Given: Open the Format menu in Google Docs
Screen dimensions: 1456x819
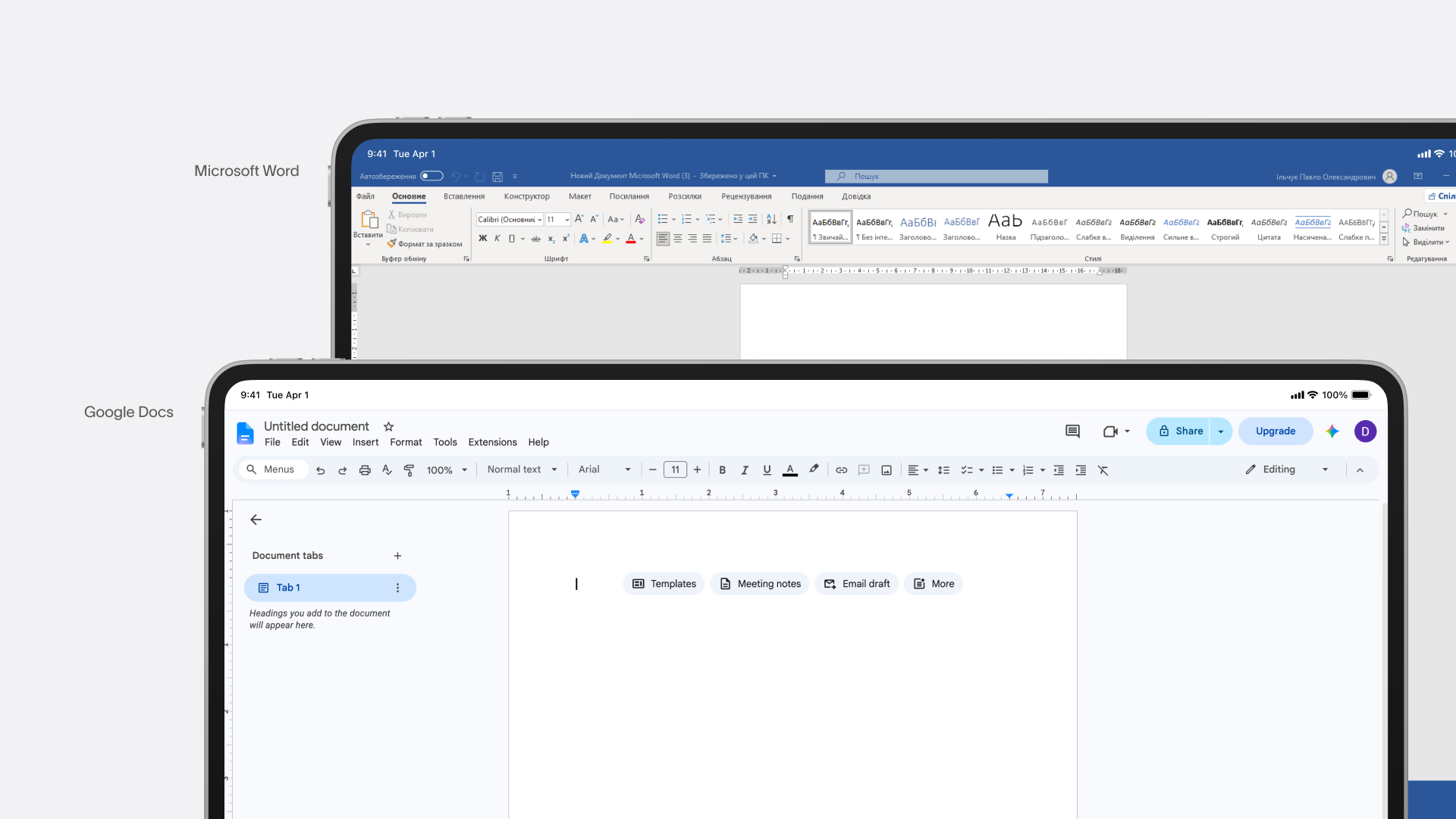Looking at the screenshot, I should [406, 443].
